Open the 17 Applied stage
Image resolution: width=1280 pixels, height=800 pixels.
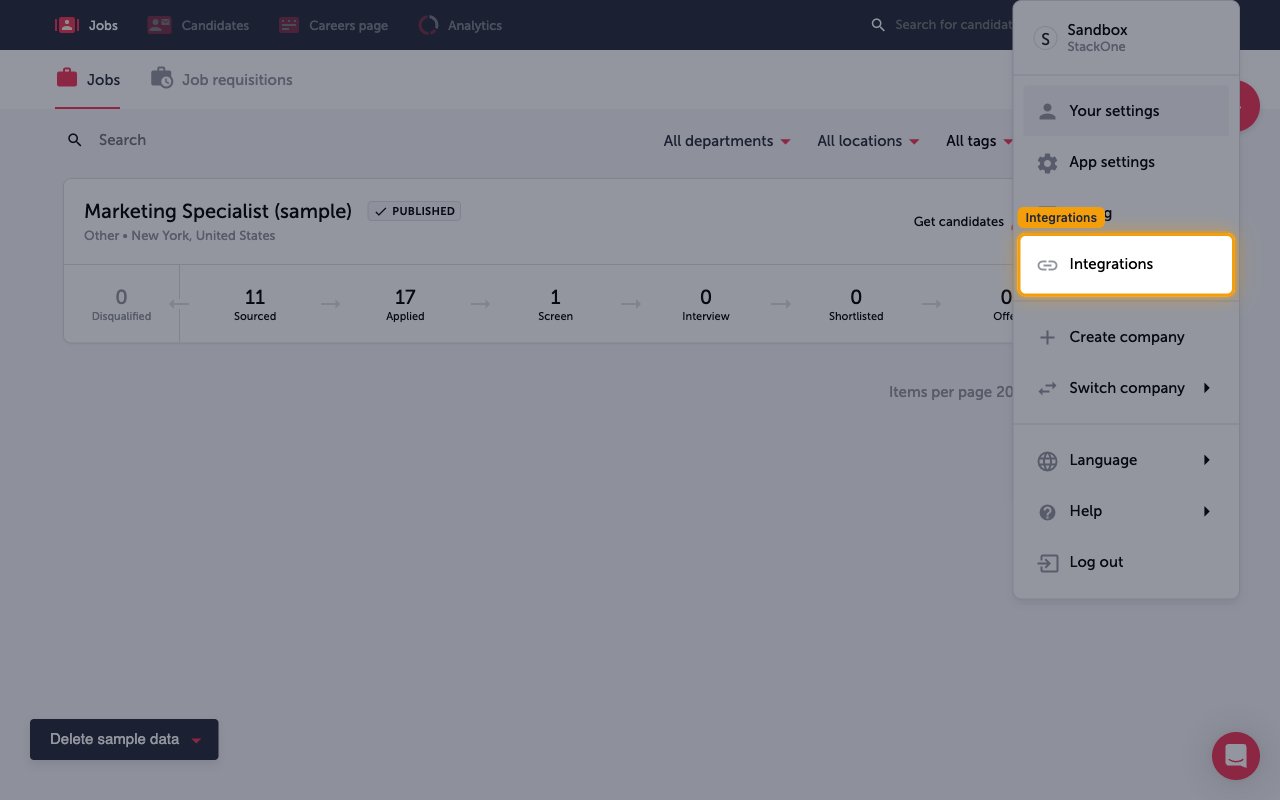[405, 304]
